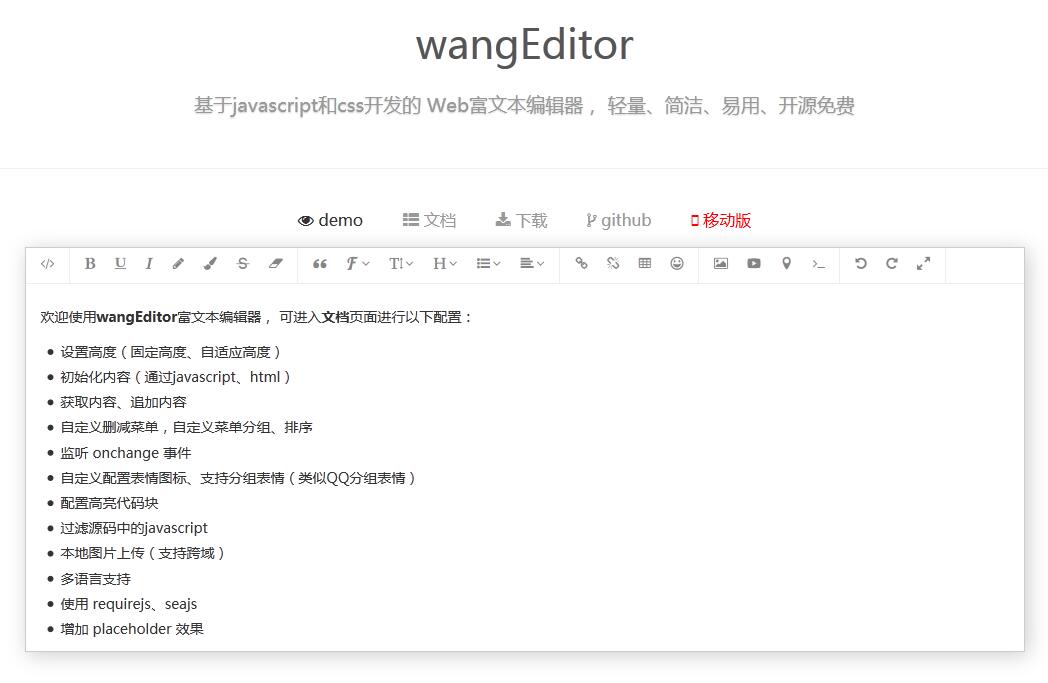Screen dimensions: 1048x683
Task: Clear formatting with the eraser icon
Action: click(x=275, y=264)
